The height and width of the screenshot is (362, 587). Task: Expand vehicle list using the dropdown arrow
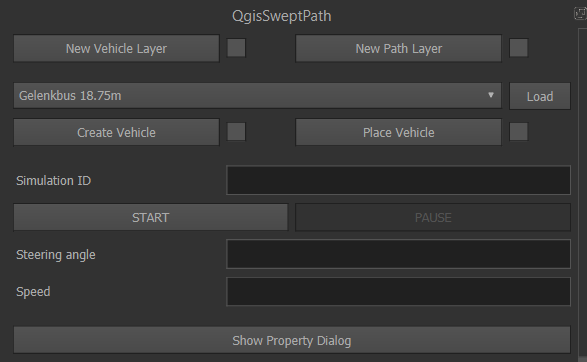[490, 95]
